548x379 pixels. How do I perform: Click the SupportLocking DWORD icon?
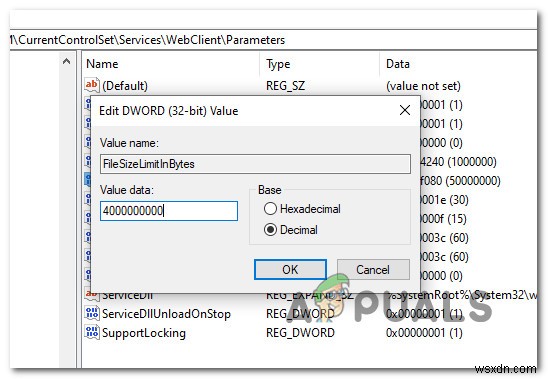(x=92, y=332)
